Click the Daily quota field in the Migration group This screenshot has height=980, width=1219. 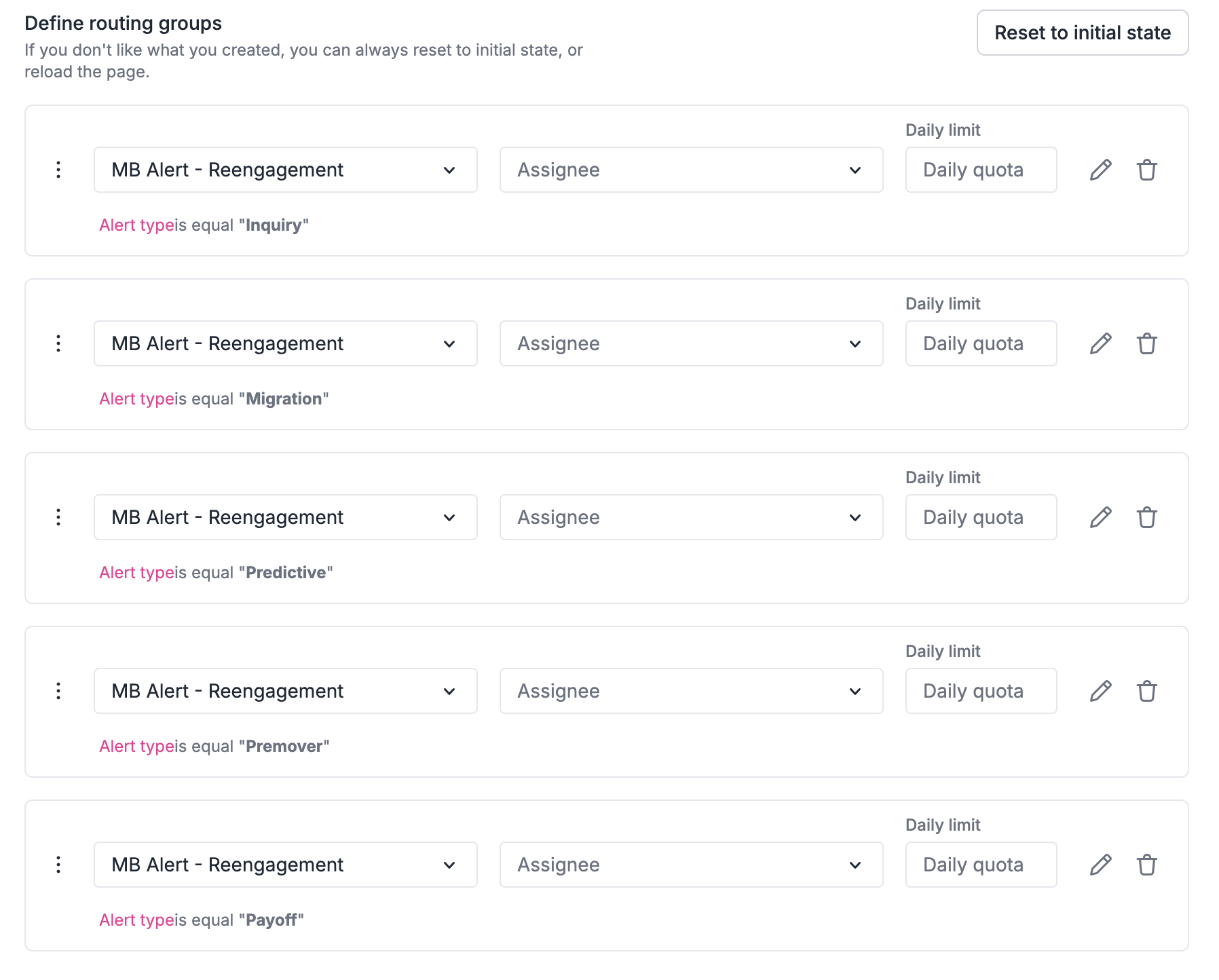click(x=981, y=343)
